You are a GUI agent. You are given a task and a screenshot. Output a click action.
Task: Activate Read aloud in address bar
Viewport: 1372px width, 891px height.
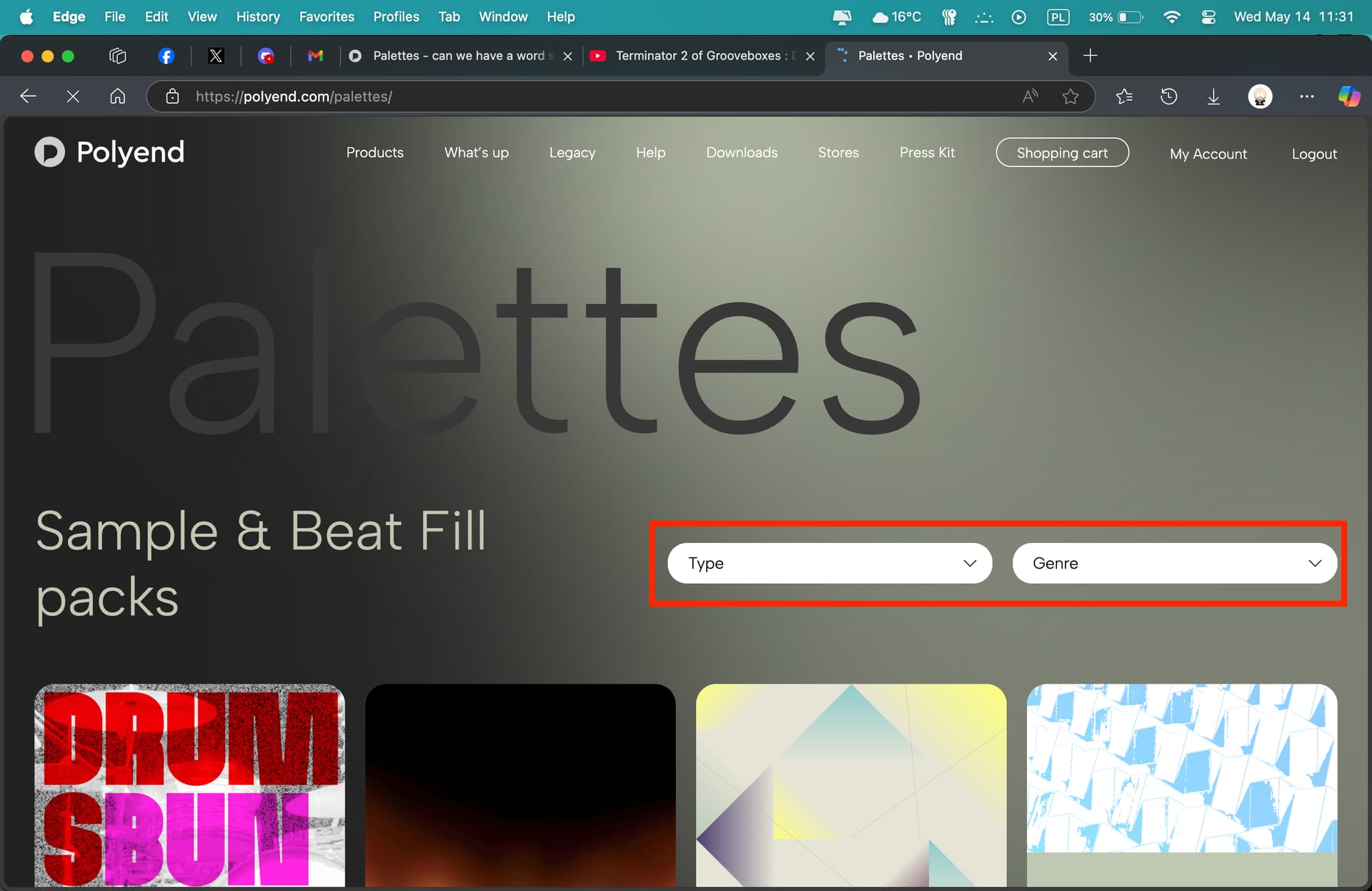coord(1030,96)
